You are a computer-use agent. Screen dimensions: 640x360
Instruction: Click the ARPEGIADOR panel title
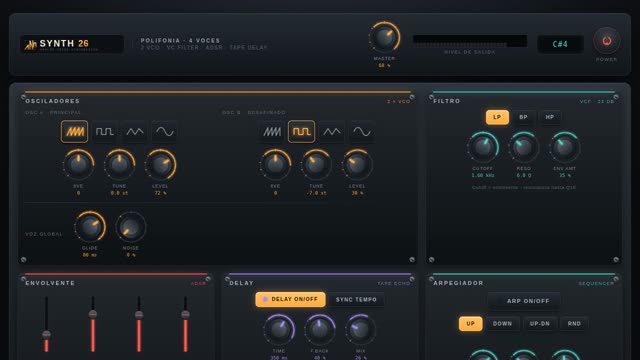tap(458, 283)
